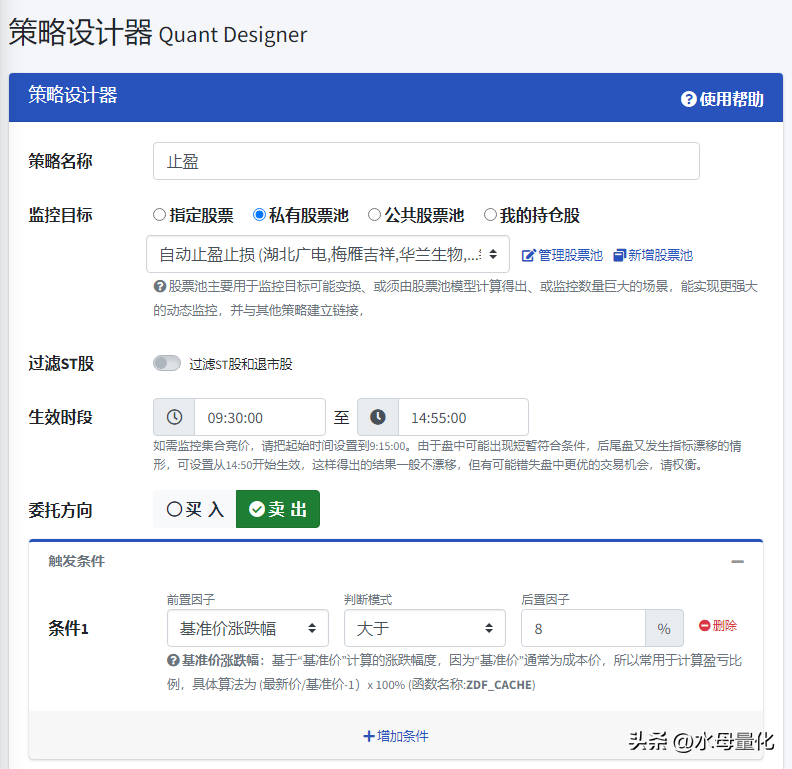Click the clock icon beside end time 14:55:00
This screenshot has height=769, width=792.
point(378,417)
